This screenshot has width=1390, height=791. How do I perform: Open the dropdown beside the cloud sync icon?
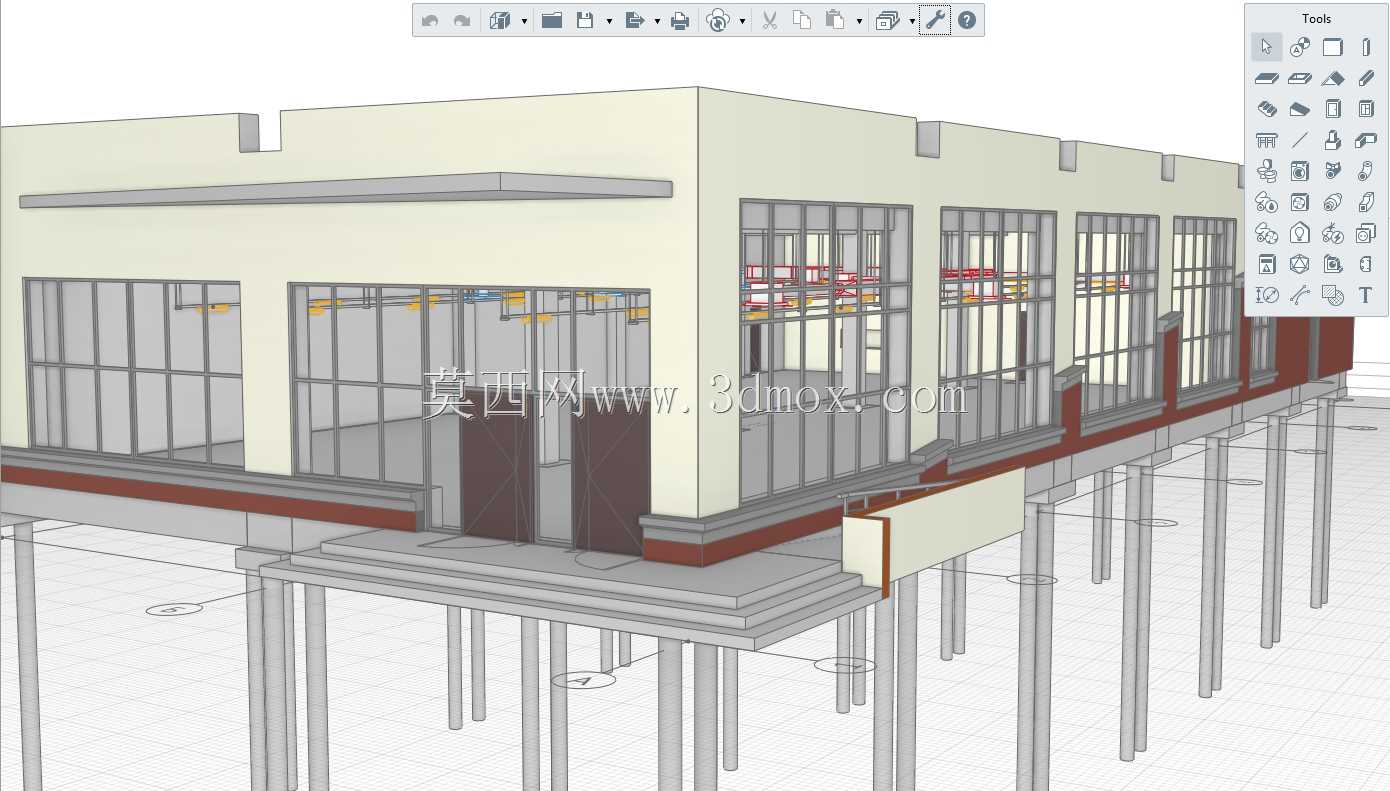click(742, 21)
